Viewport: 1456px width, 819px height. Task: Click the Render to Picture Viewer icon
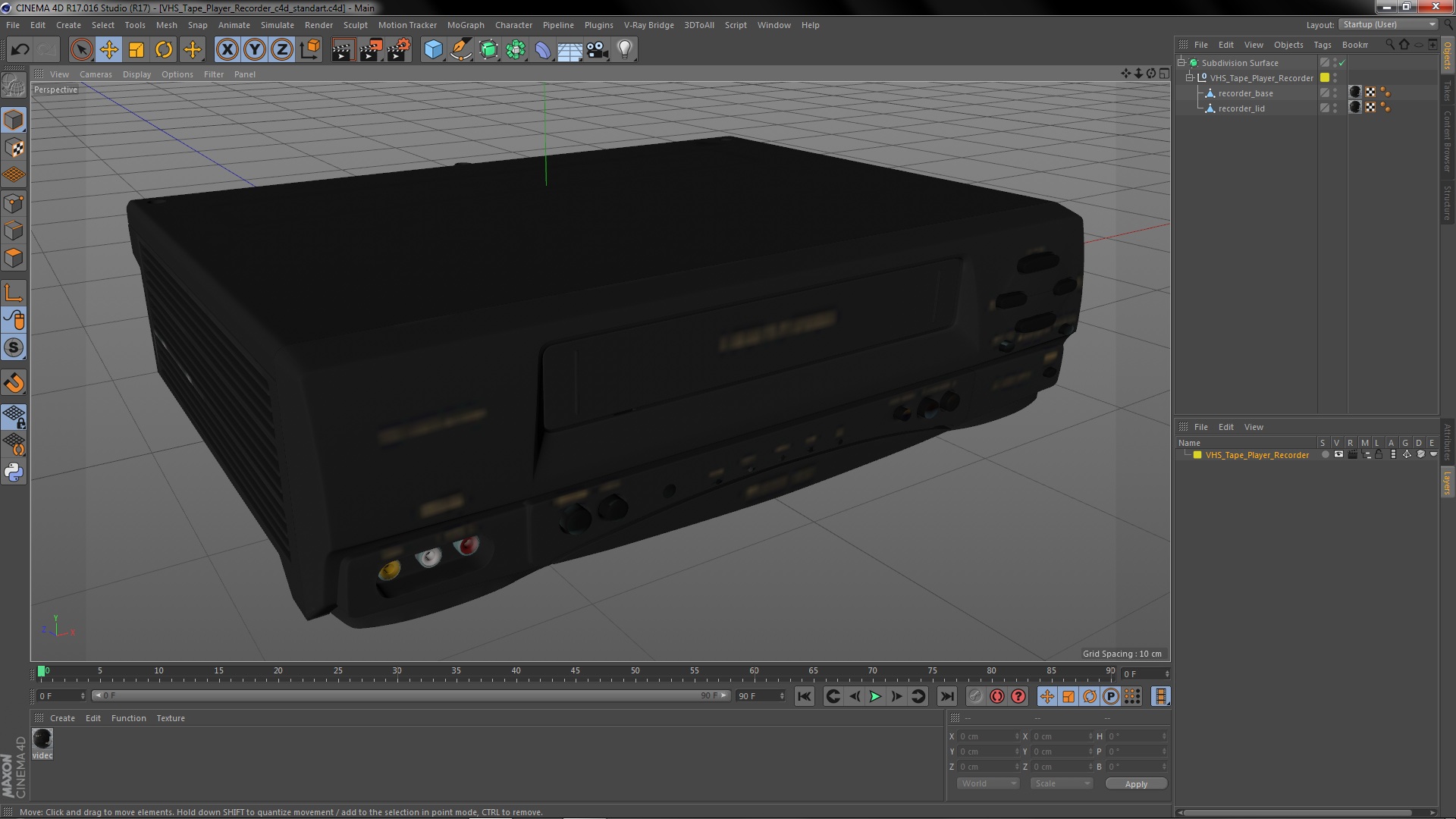[370, 50]
